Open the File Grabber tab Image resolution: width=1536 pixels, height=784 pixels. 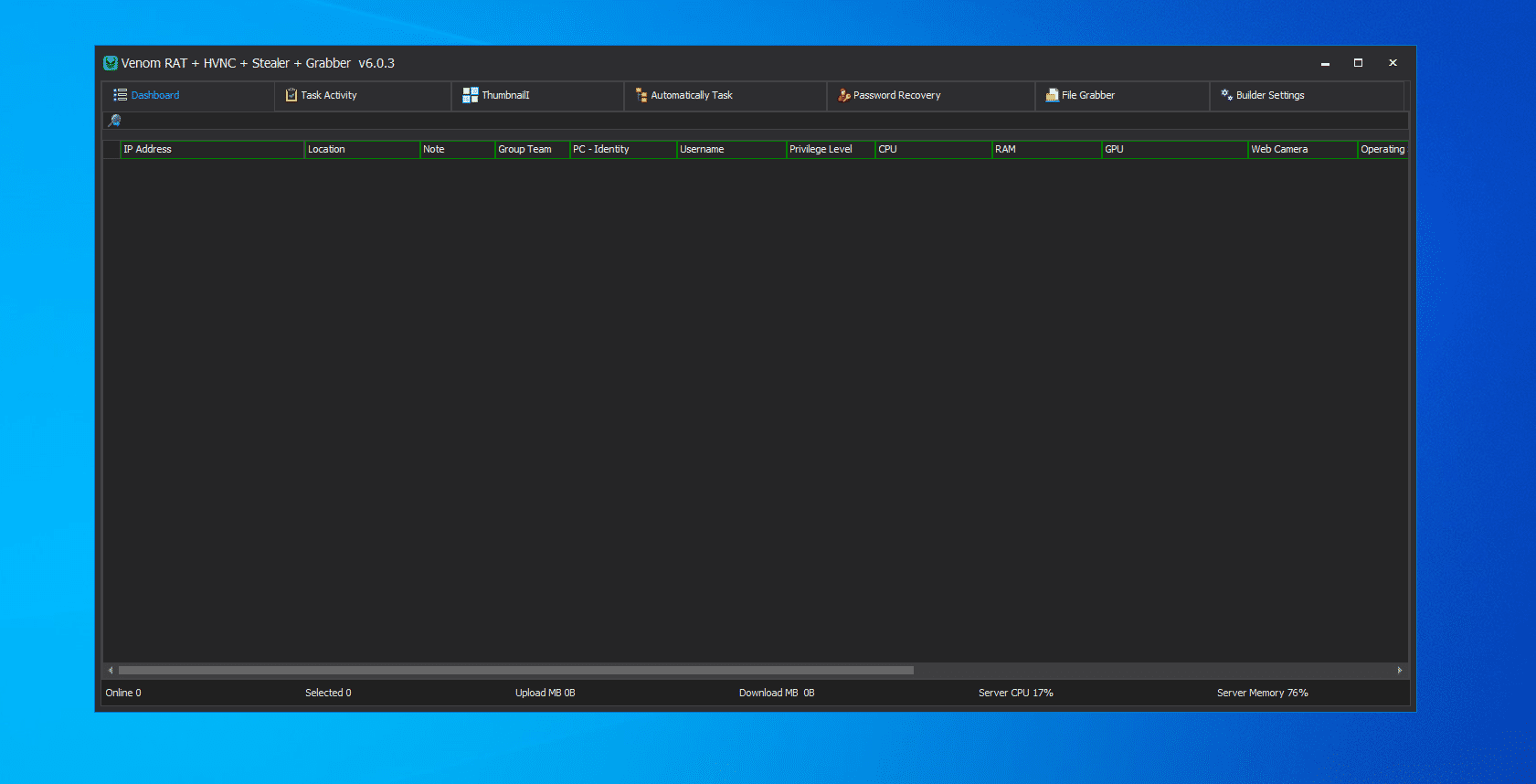tap(1123, 95)
